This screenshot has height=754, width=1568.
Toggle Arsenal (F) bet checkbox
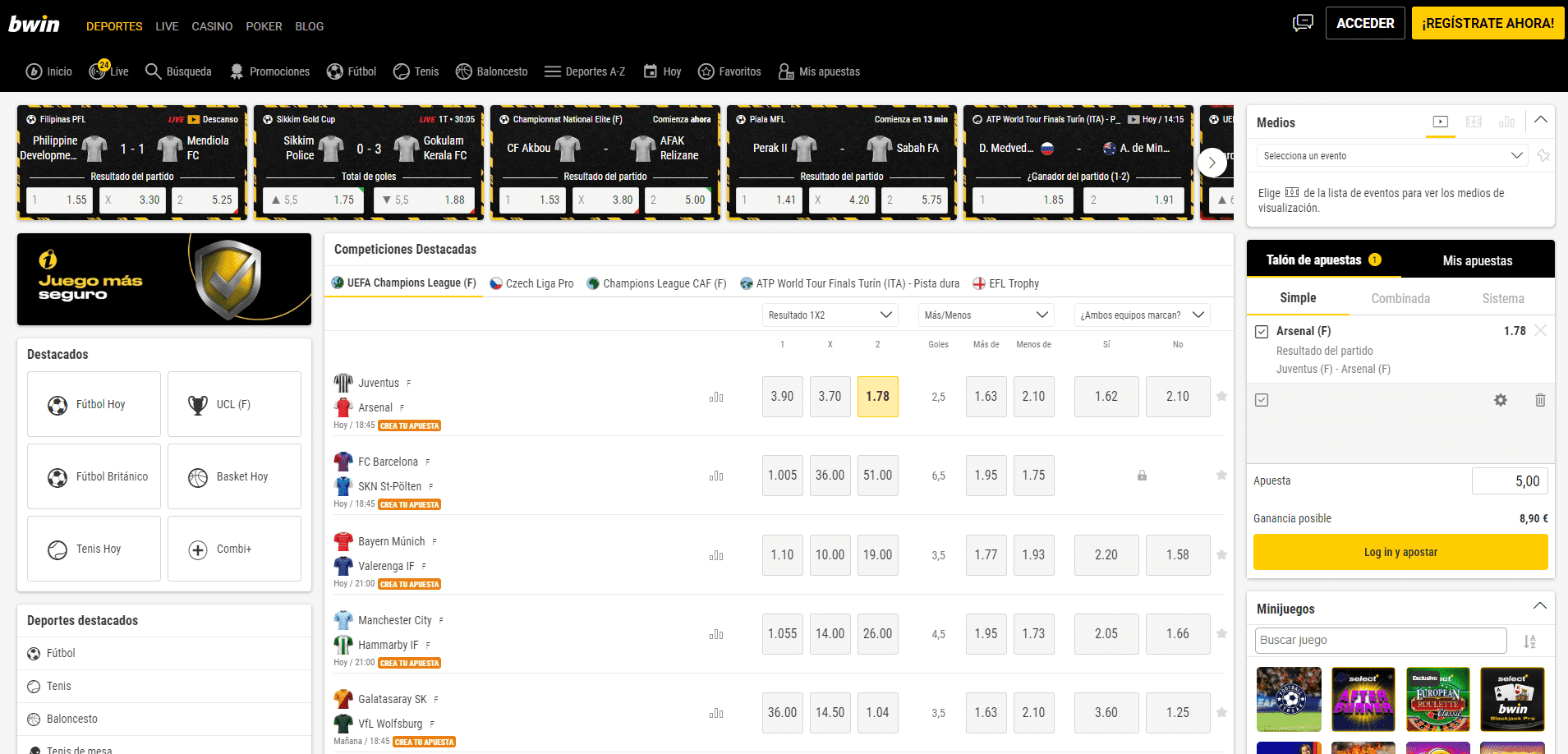tap(1262, 332)
